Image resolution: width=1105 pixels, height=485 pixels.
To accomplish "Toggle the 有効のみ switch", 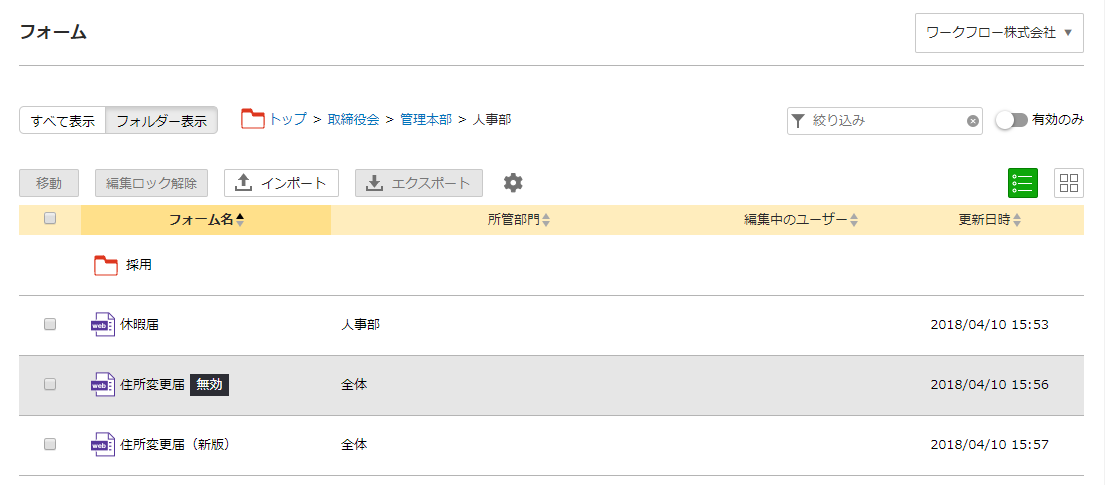I will point(1011,120).
